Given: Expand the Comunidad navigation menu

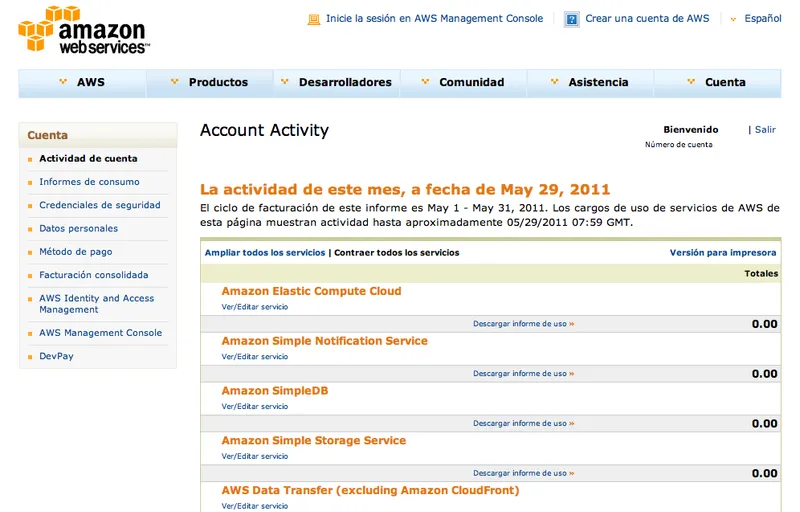Looking at the screenshot, I should (463, 82).
